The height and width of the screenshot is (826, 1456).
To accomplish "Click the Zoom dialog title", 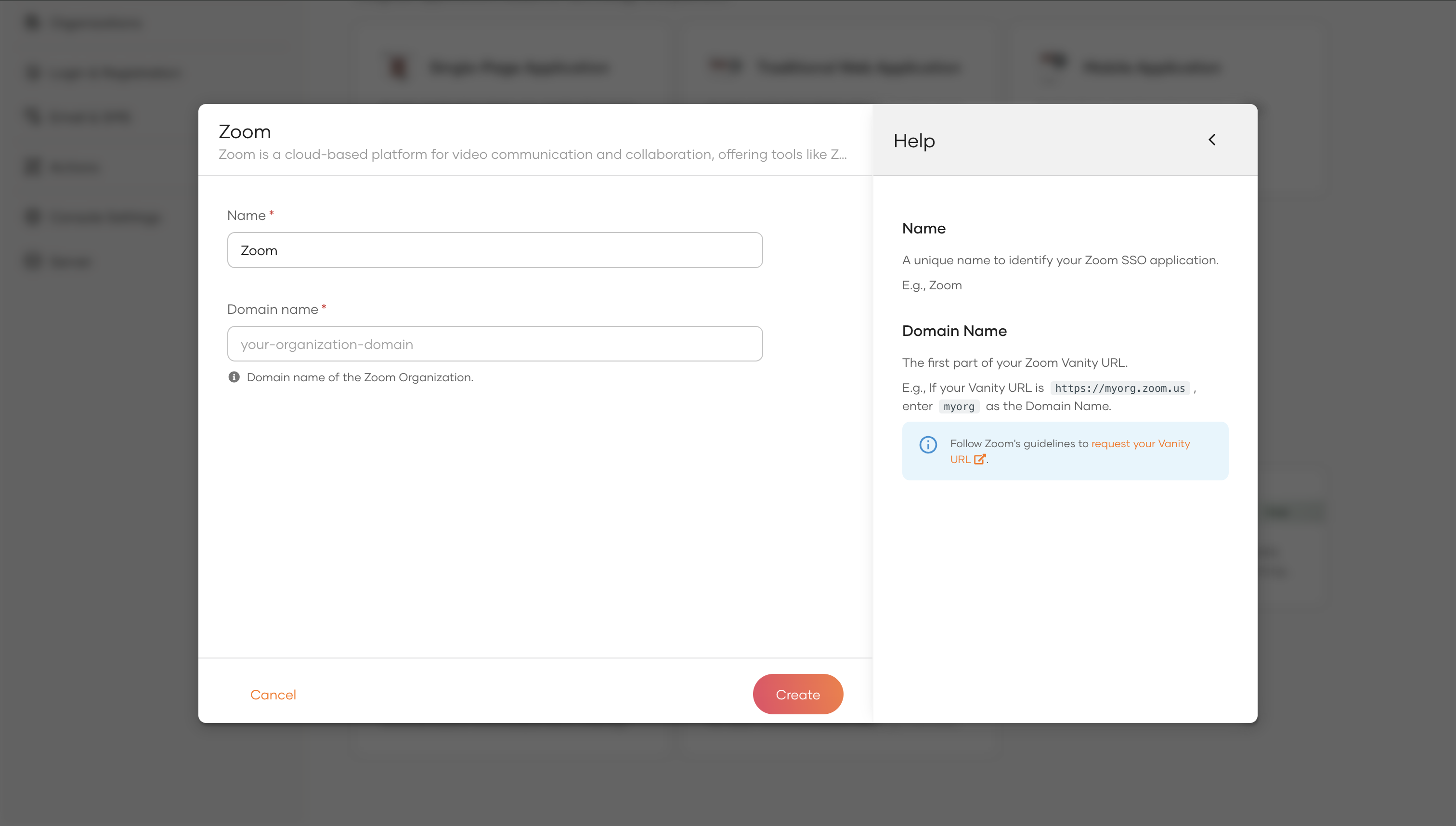I will coord(245,131).
